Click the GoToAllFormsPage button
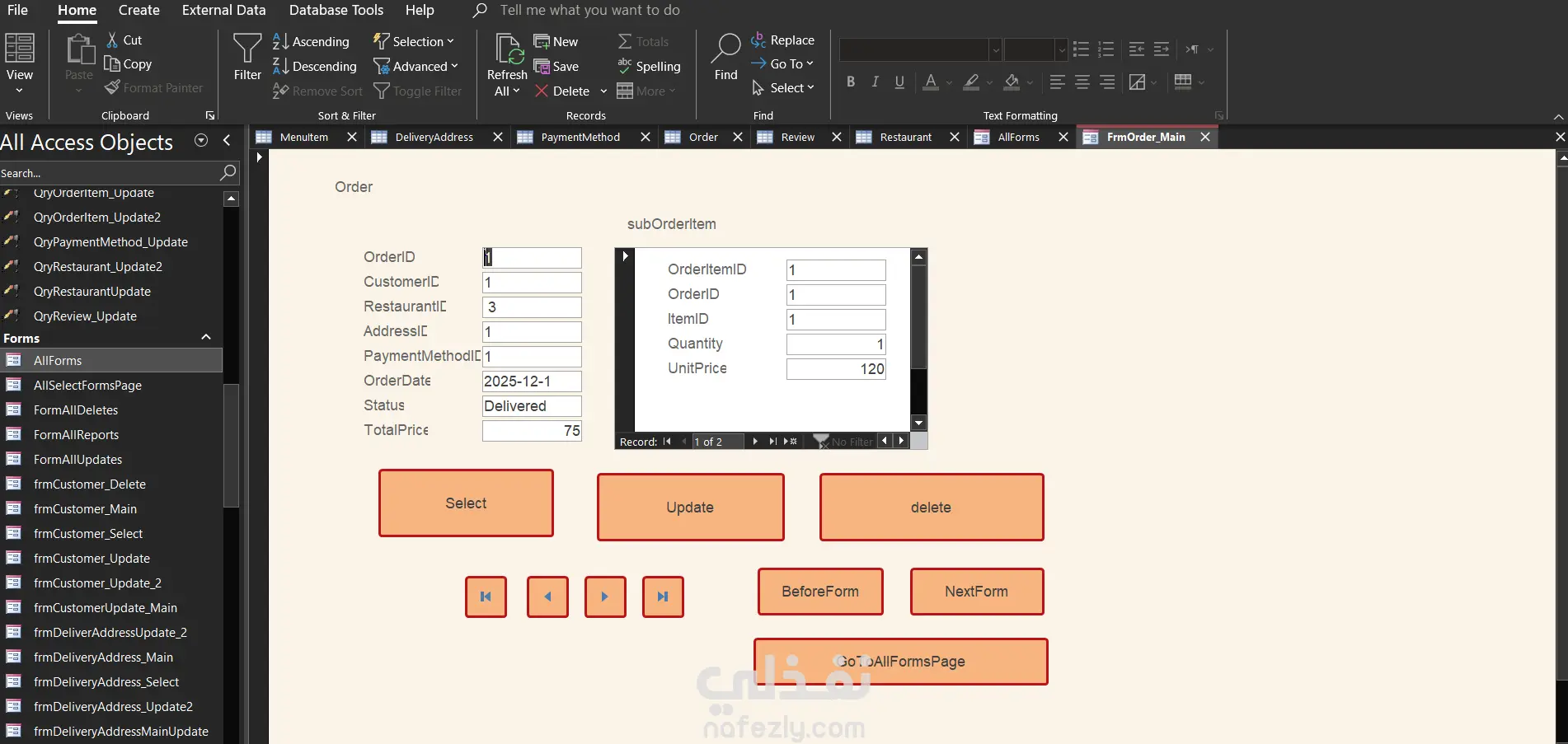 point(901,662)
